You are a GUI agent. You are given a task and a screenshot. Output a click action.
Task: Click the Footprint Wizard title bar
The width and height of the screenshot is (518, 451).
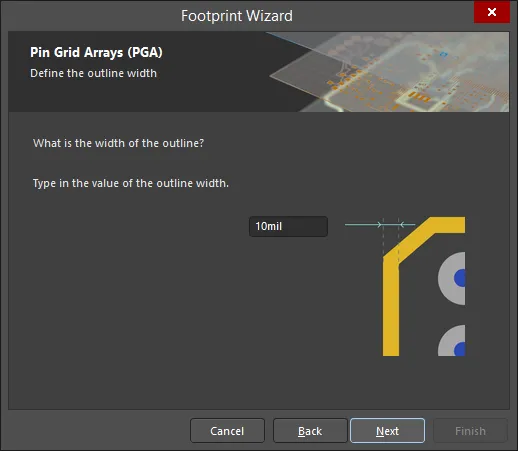click(x=237, y=16)
